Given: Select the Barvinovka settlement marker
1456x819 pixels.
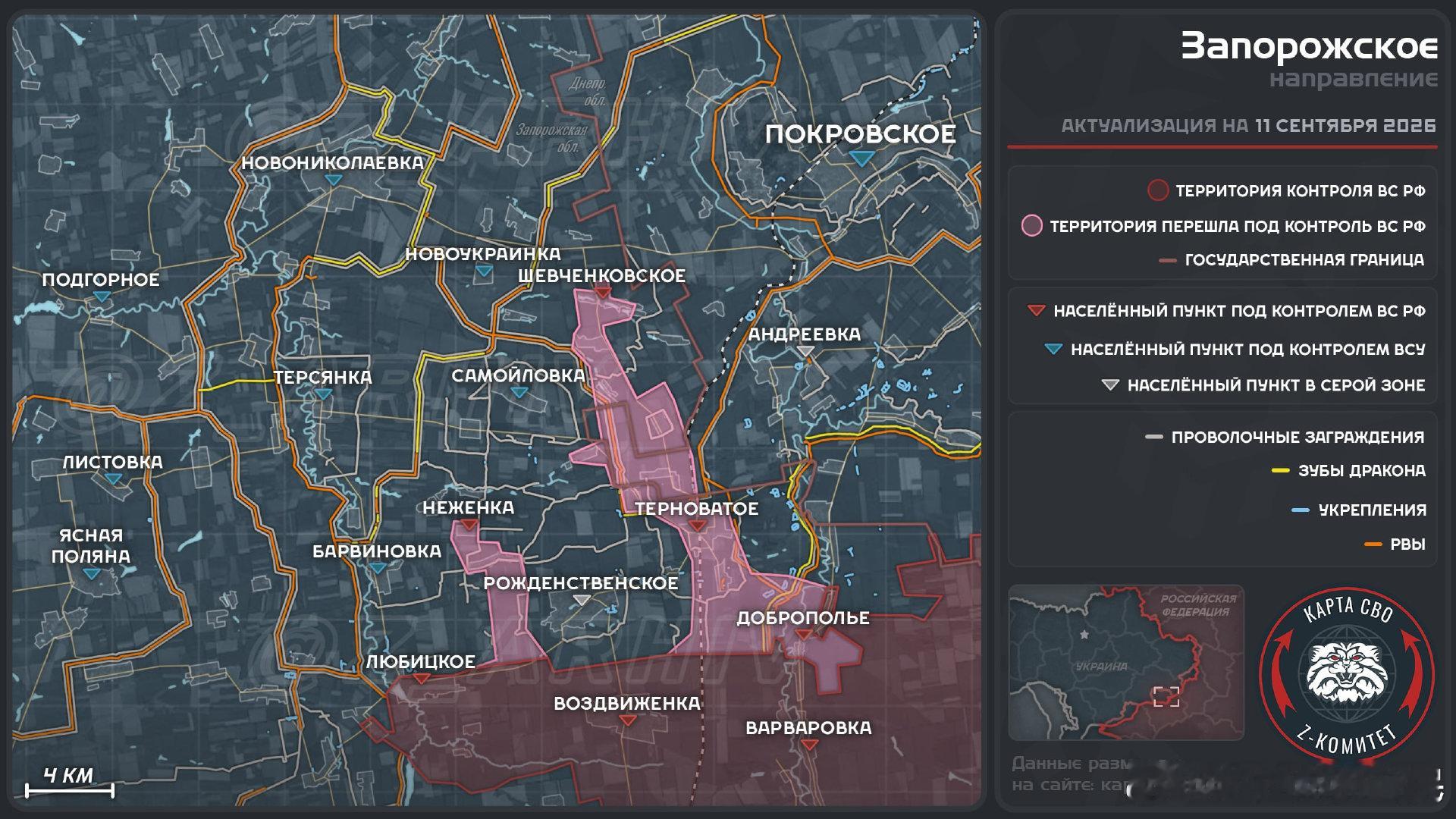Looking at the screenshot, I should click(x=377, y=568).
